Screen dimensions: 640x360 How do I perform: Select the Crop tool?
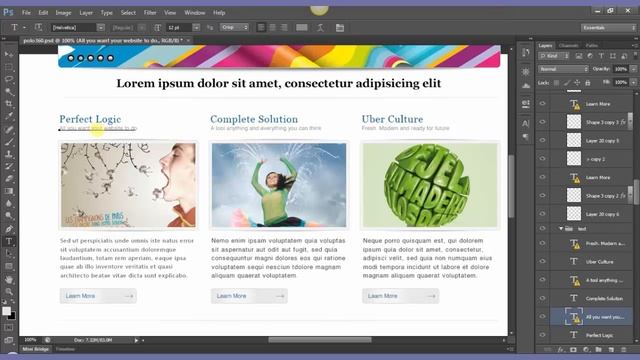(x=9, y=104)
